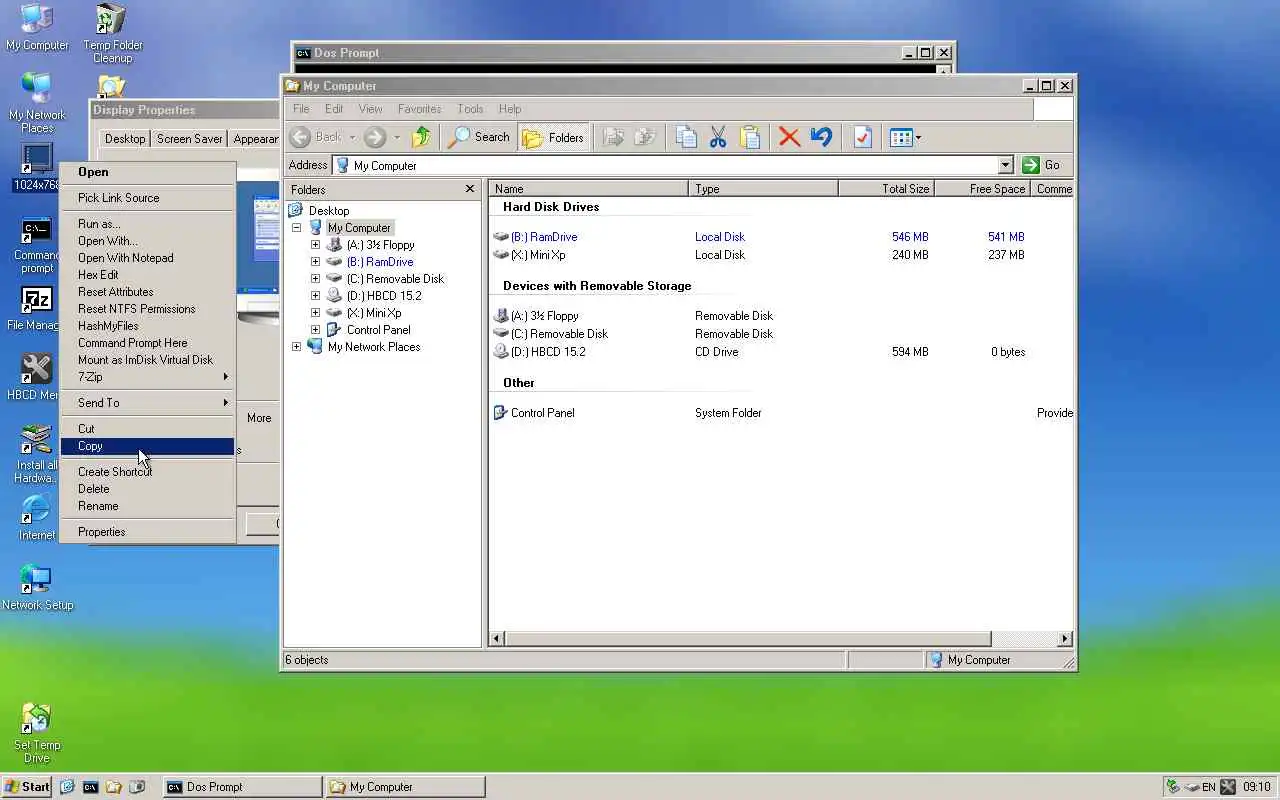This screenshot has width=1280, height=800.
Task: Switch to Desktop tab in Display Properties
Action: coord(125,139)
